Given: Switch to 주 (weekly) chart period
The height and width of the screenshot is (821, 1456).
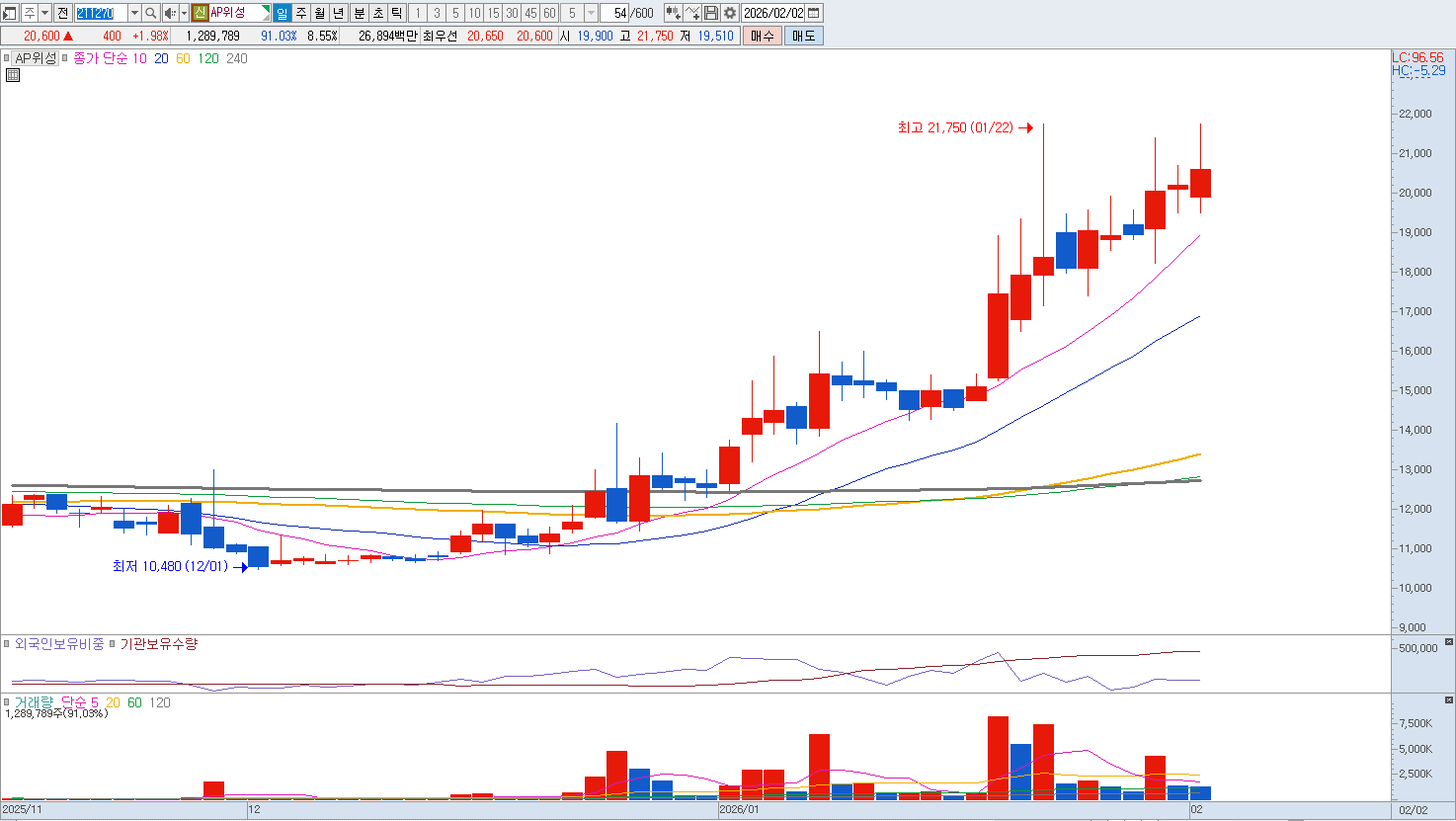Looking at the screenshot, I should (301, 13).
